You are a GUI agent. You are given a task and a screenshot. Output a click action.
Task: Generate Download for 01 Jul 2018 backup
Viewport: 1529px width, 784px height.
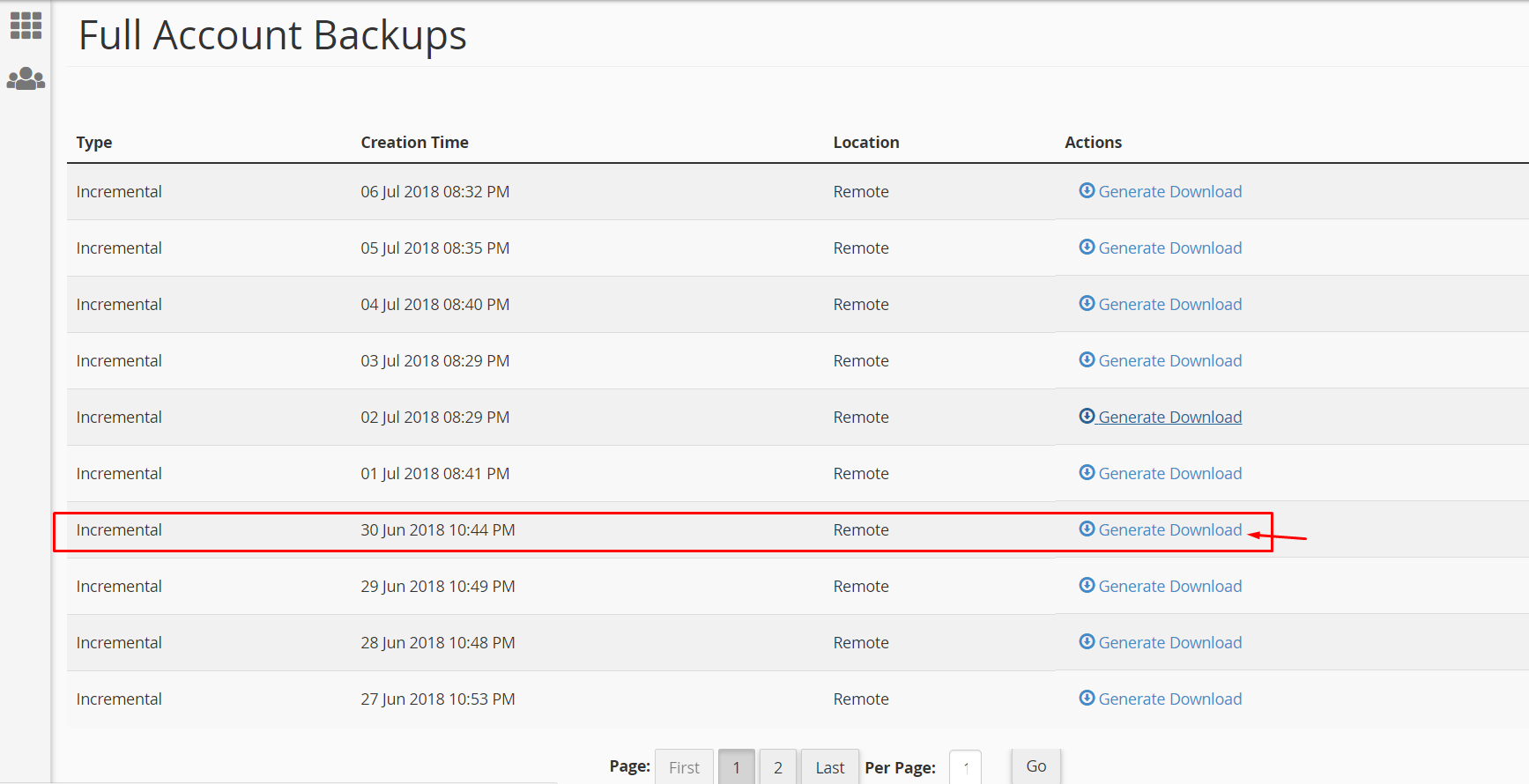[x=1169, y=474]
